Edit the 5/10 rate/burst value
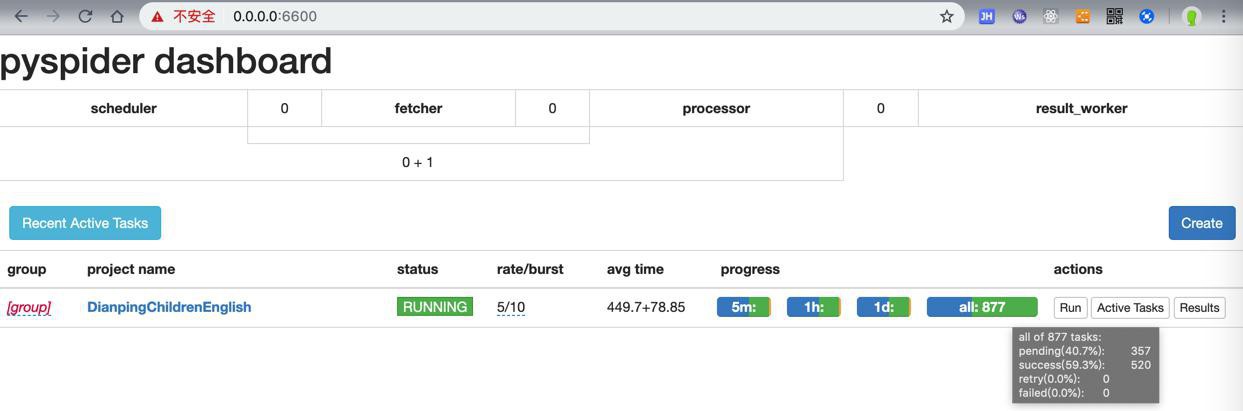 (511, 307)
